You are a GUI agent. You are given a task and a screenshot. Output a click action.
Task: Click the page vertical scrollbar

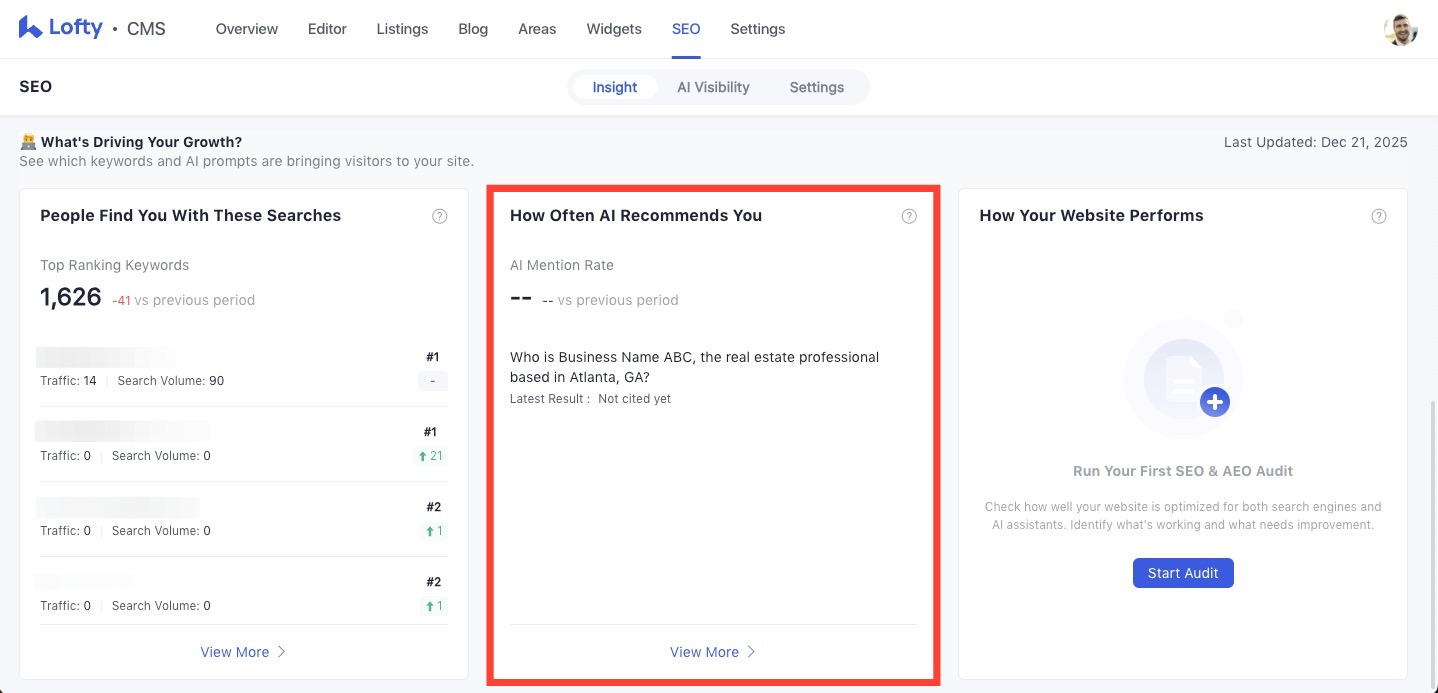tap(1432, 540)
